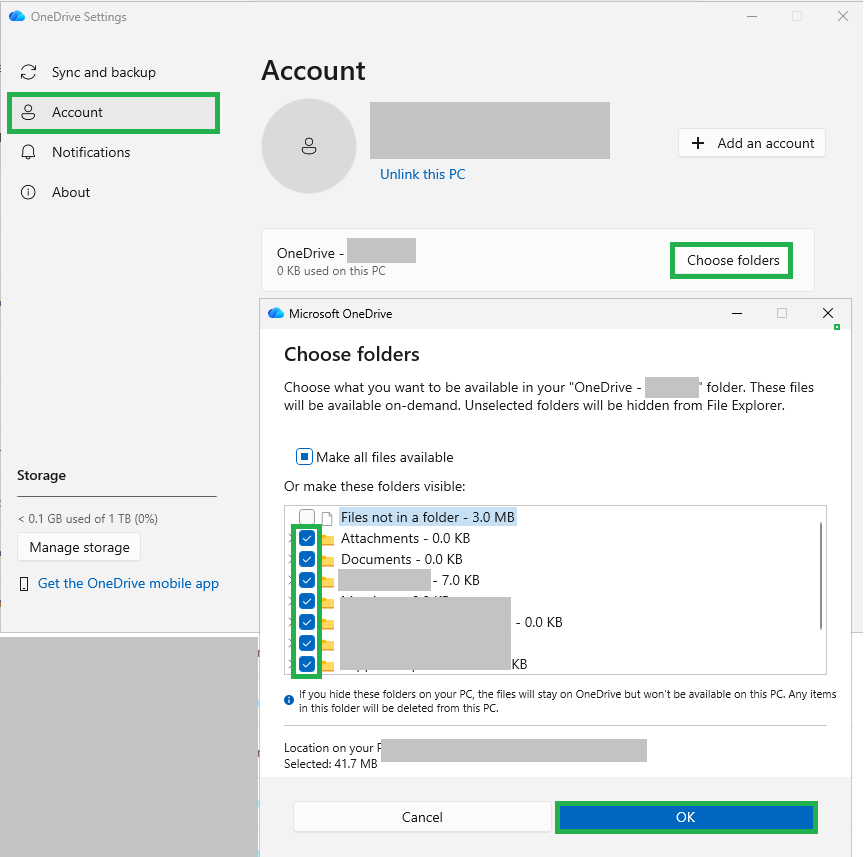This screenshot has height=857, width=864.
Task: Select the Documents - 0.0 KB row label
Action: tap(401, 559)
